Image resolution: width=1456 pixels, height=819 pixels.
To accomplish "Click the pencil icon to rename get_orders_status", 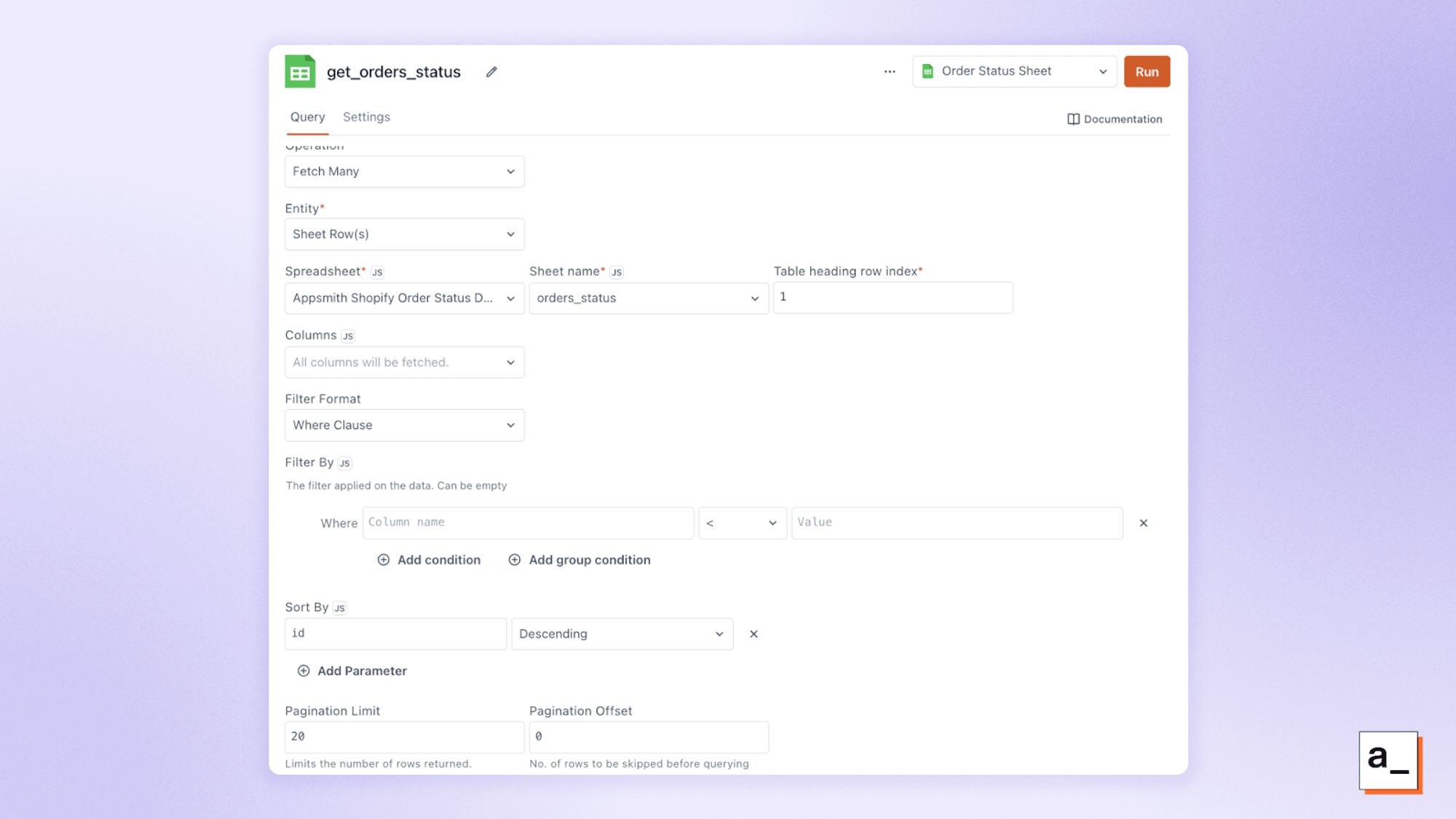I will pyautogui.click(x=491, y=71).
